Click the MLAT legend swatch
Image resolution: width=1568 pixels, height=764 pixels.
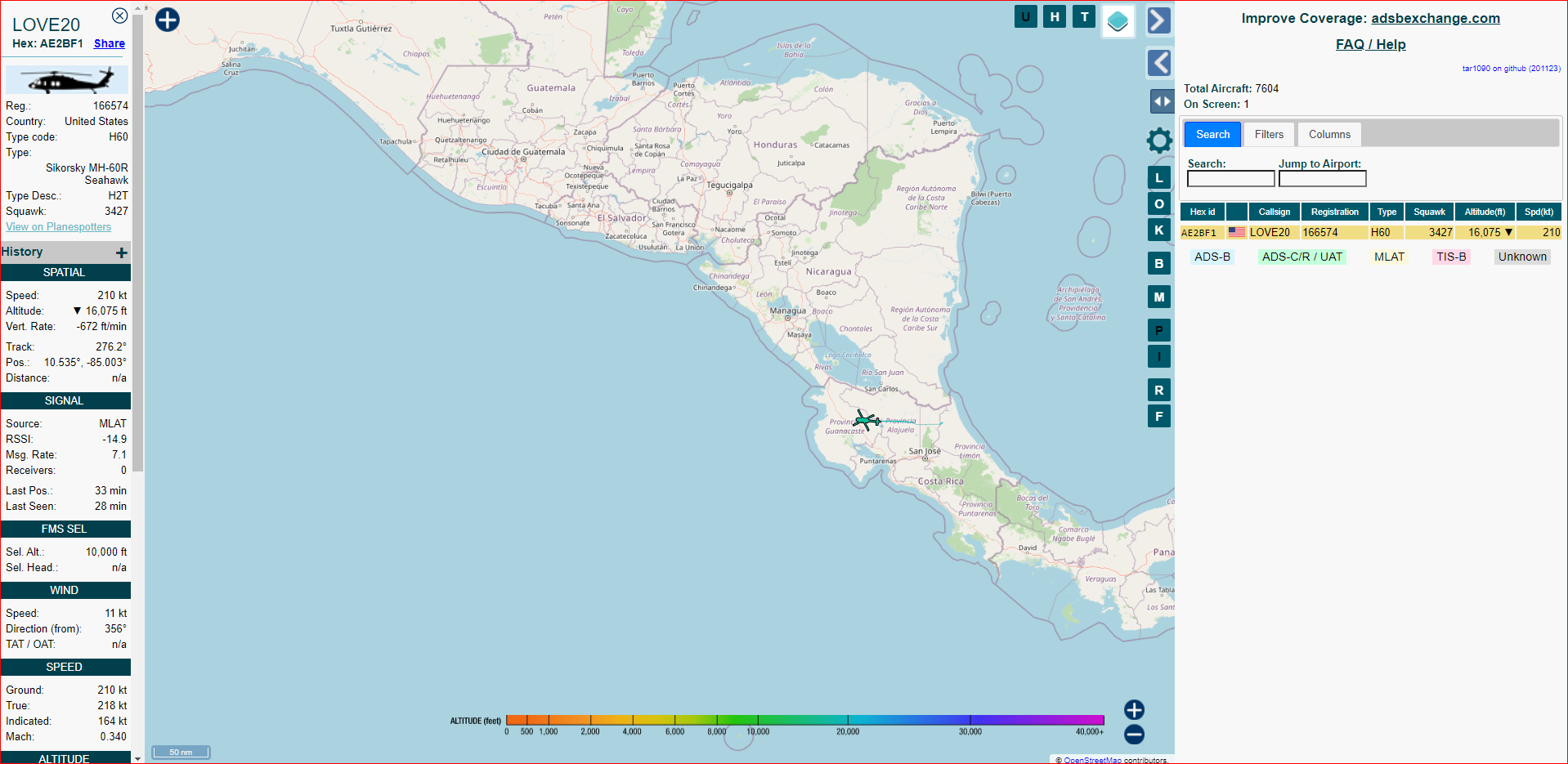(1389, 257)
